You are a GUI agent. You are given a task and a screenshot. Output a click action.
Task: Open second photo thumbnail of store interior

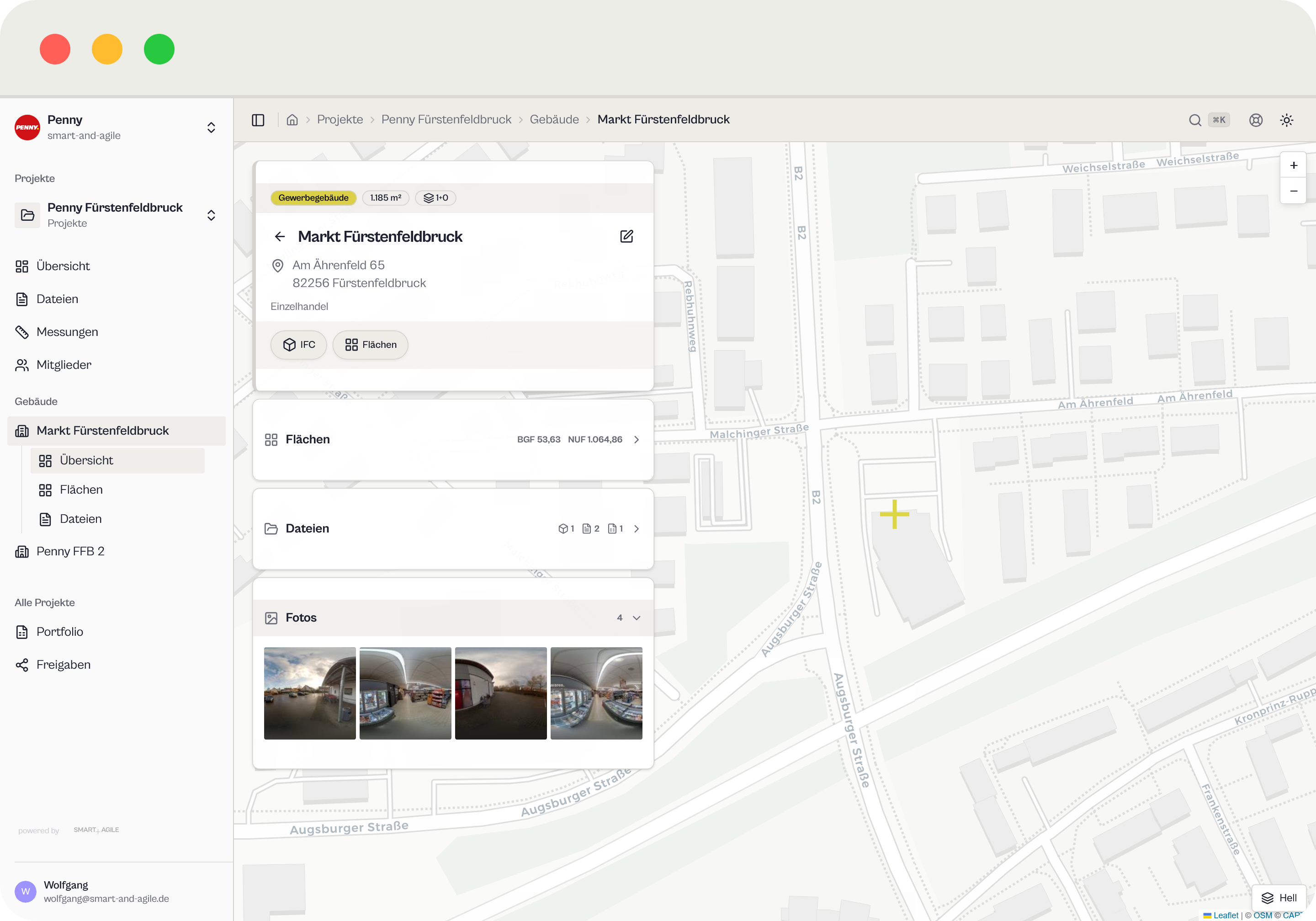(x=405, y=693)
